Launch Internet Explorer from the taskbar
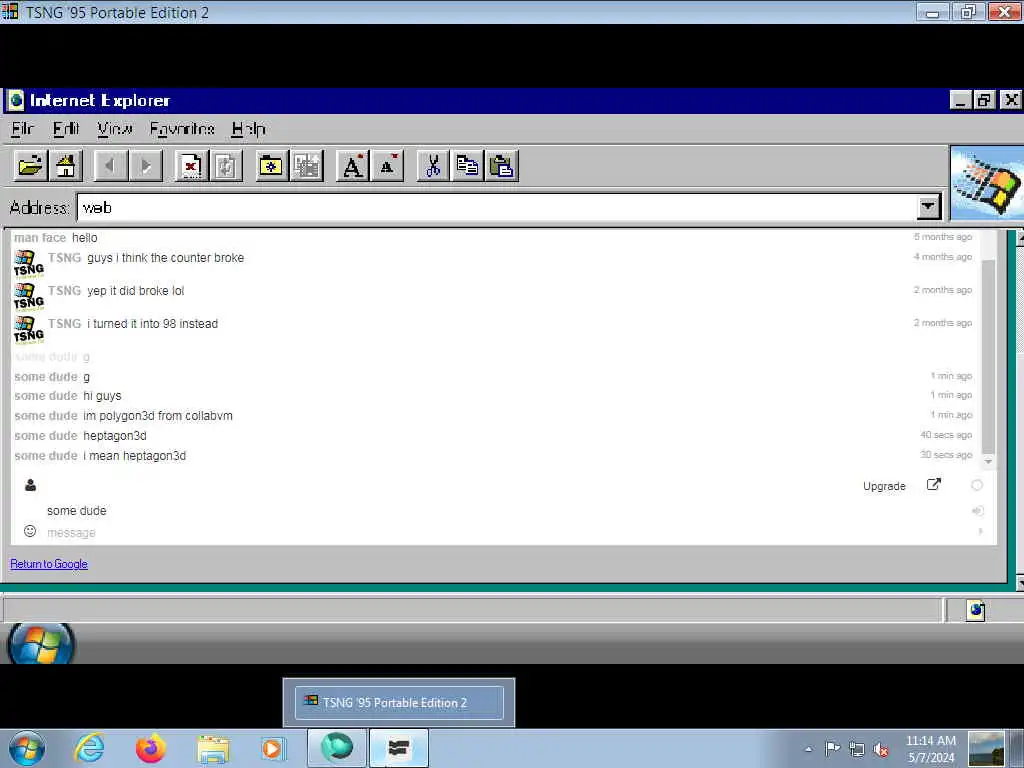Screen dimensions: 1024x768 pos(89,748)
